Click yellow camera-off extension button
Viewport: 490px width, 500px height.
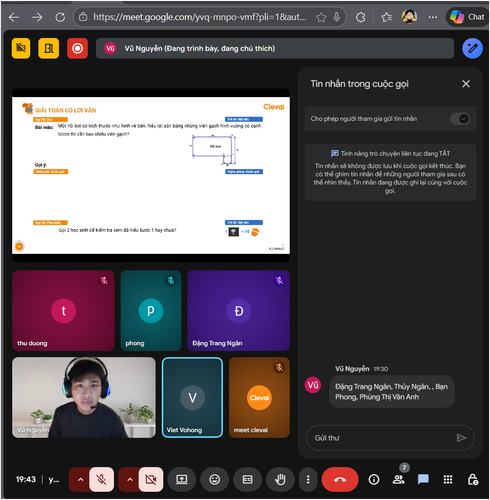click(x=21, y=48)
